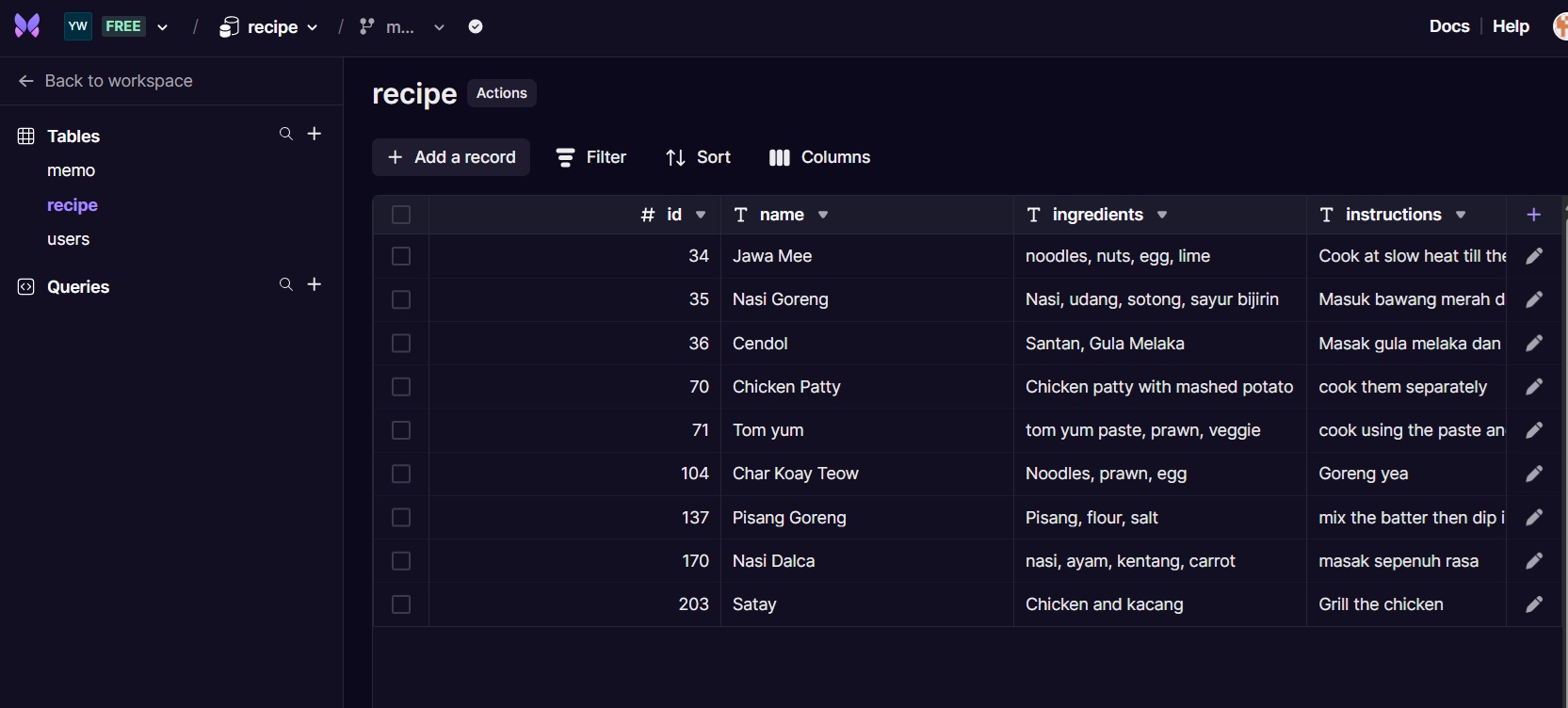Viewport: 1568px width, 708px height.
Task: Open the name column dropdown arrow
Action: pos(823,215)
